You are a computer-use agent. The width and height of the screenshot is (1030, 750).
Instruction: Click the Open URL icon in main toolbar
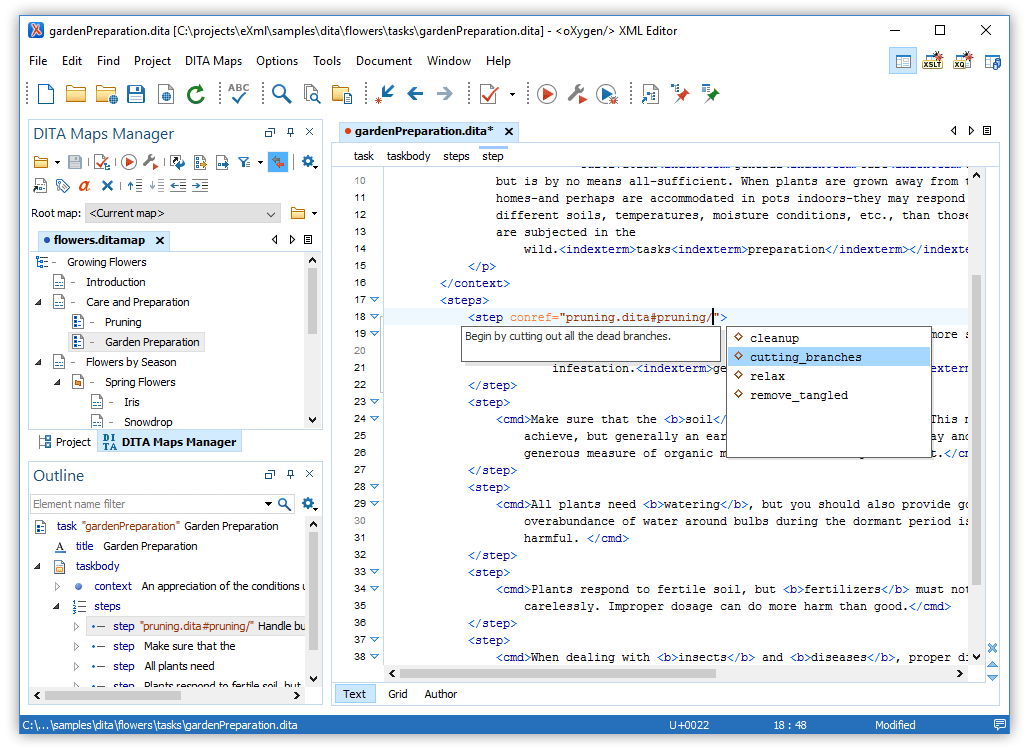tap(106, 95)
